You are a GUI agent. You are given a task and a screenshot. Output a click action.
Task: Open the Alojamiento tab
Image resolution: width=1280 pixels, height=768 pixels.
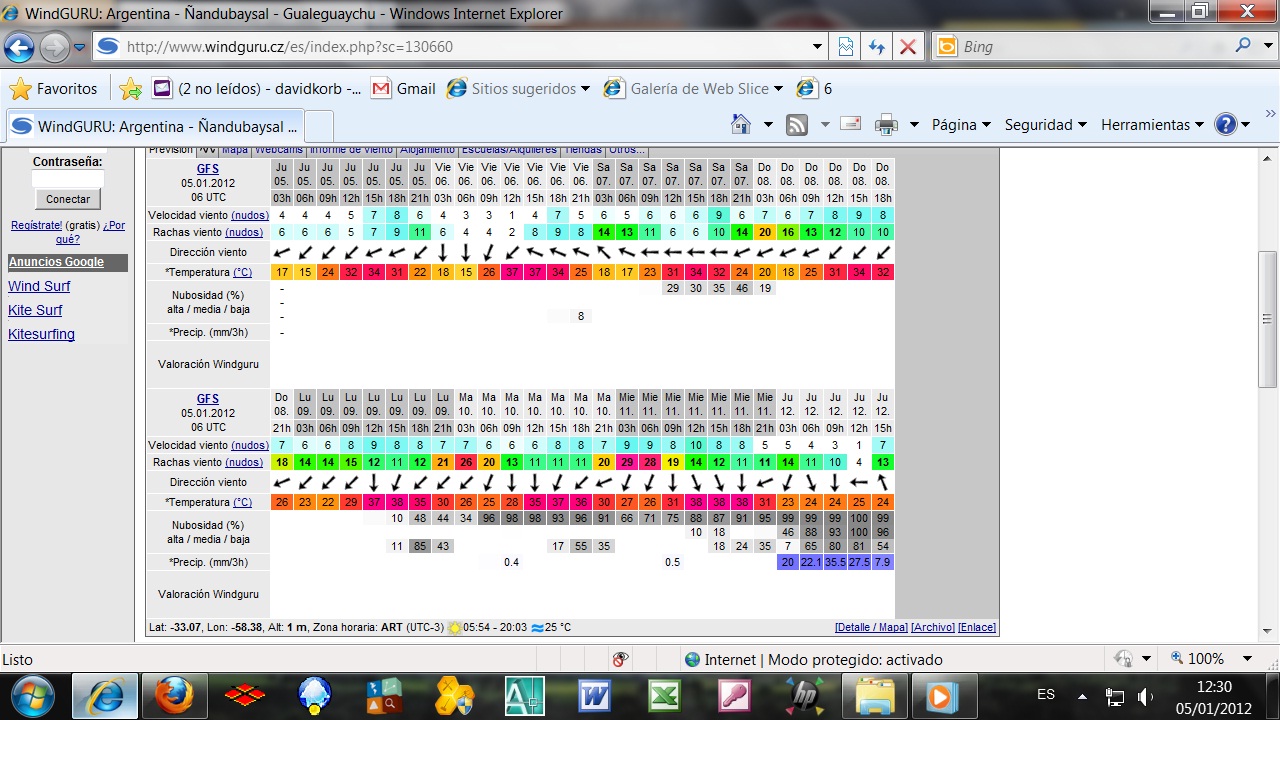pos(427,150)
